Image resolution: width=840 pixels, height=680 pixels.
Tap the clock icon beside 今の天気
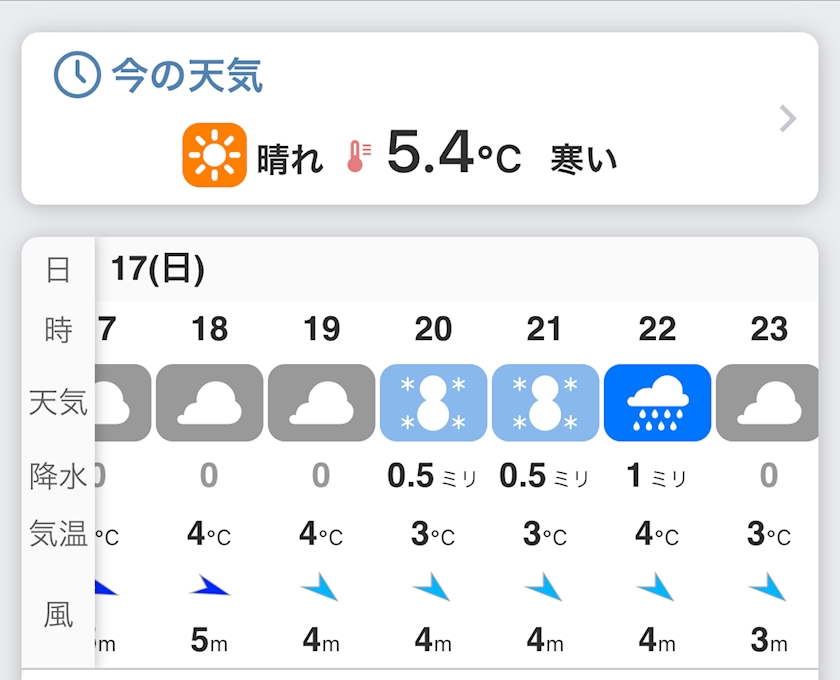click(x=77, y=75)
